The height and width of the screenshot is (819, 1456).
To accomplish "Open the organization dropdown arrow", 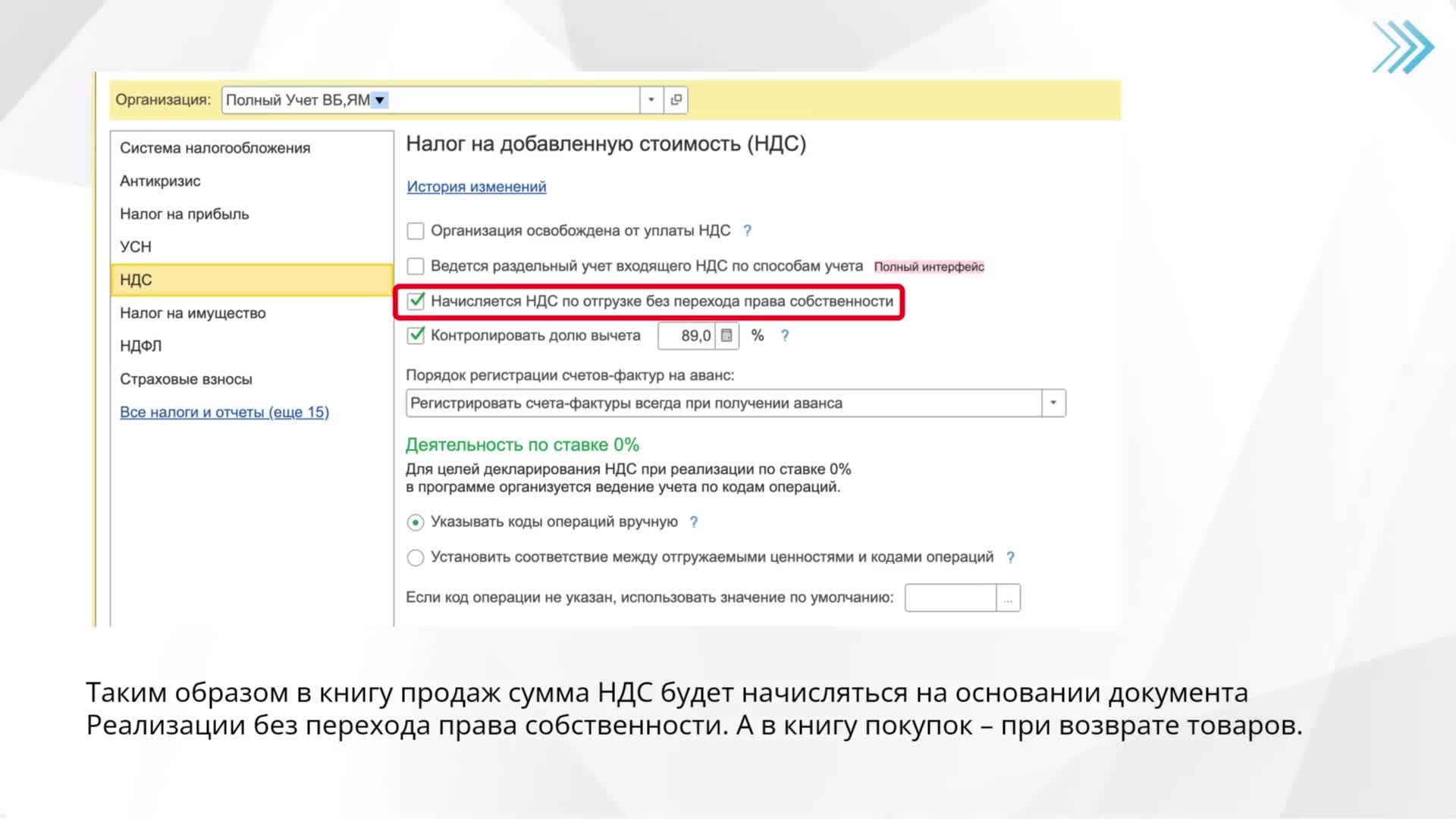I will (x=651, y=99).
